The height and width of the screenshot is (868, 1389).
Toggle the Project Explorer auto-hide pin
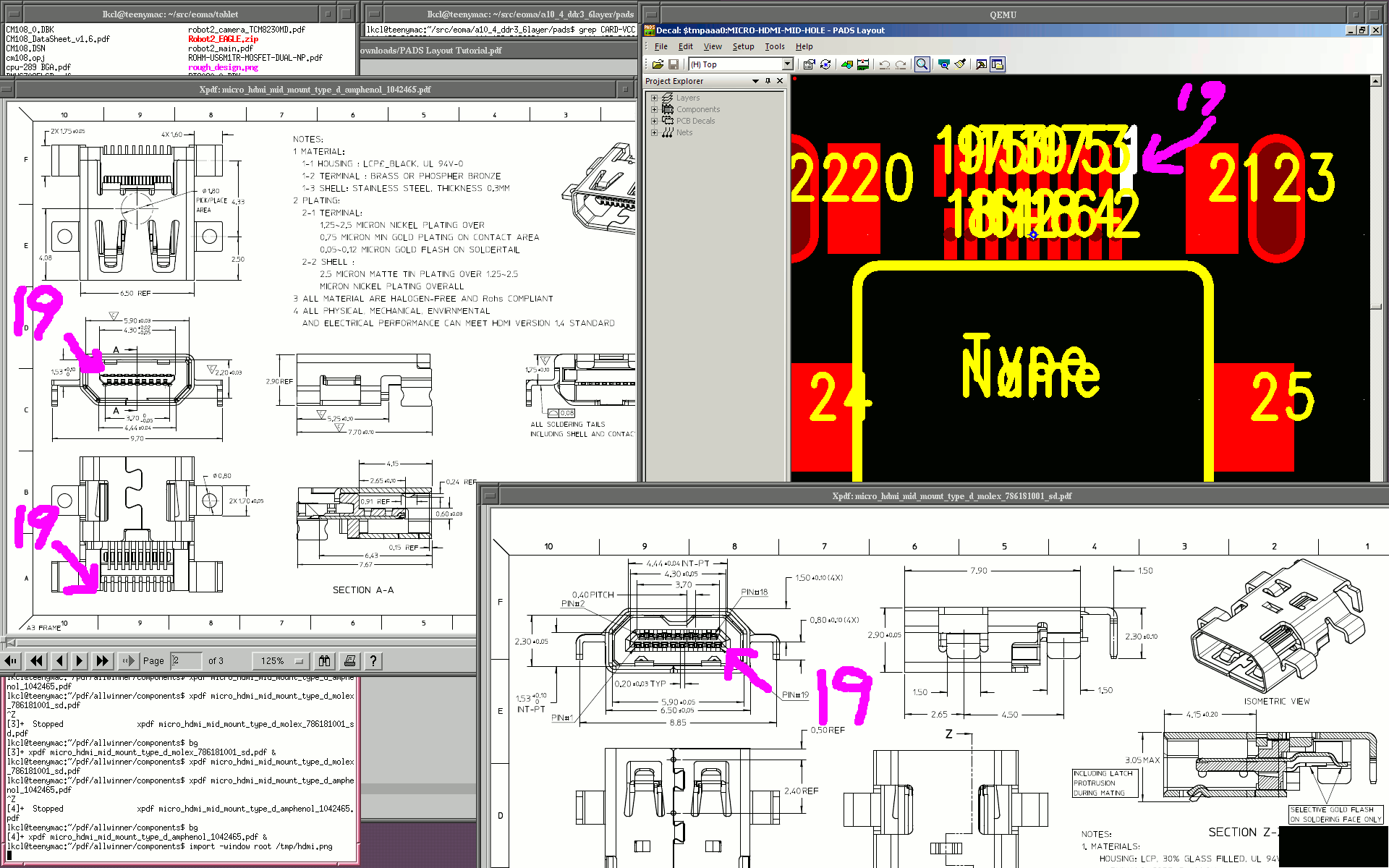(x=768, y=81)
